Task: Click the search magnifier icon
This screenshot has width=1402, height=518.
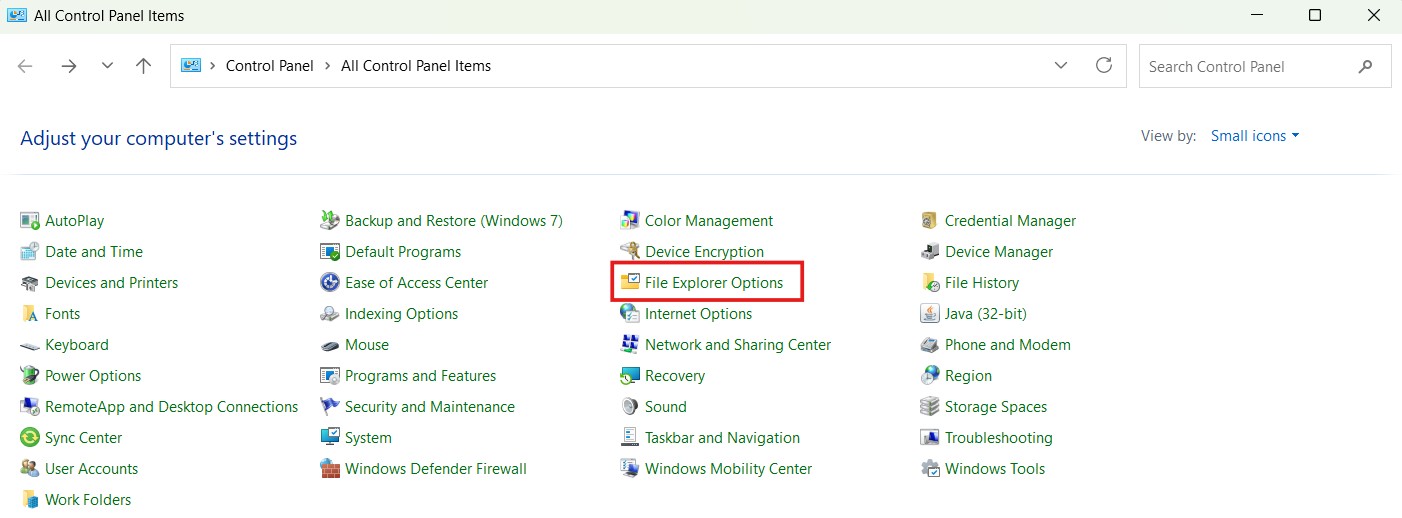Action: 1366,66
